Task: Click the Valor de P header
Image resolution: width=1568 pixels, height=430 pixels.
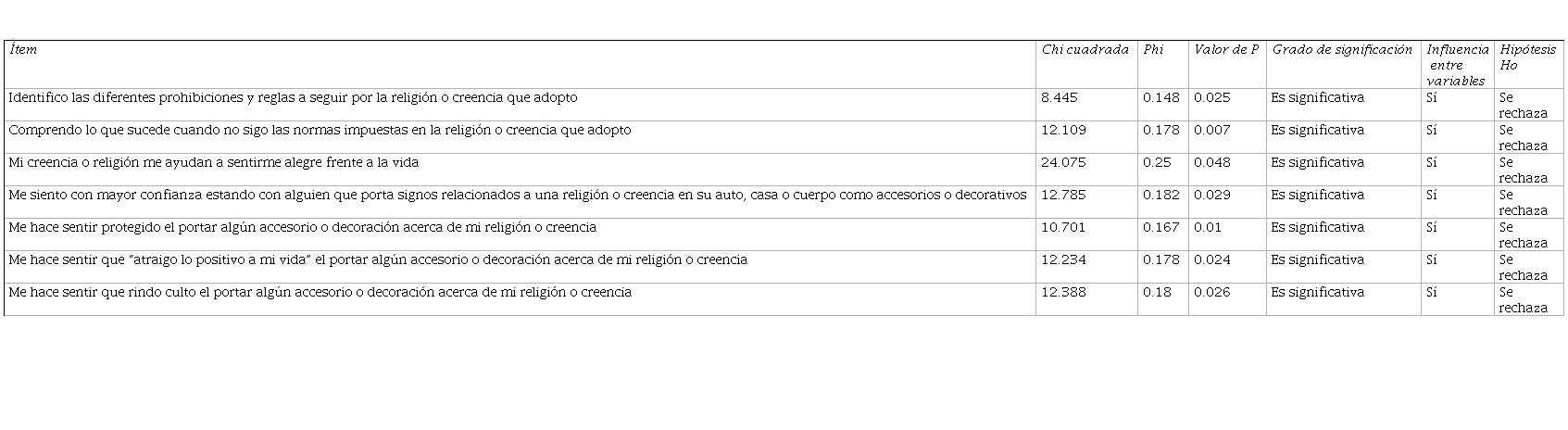Action: pos(1225,50)
